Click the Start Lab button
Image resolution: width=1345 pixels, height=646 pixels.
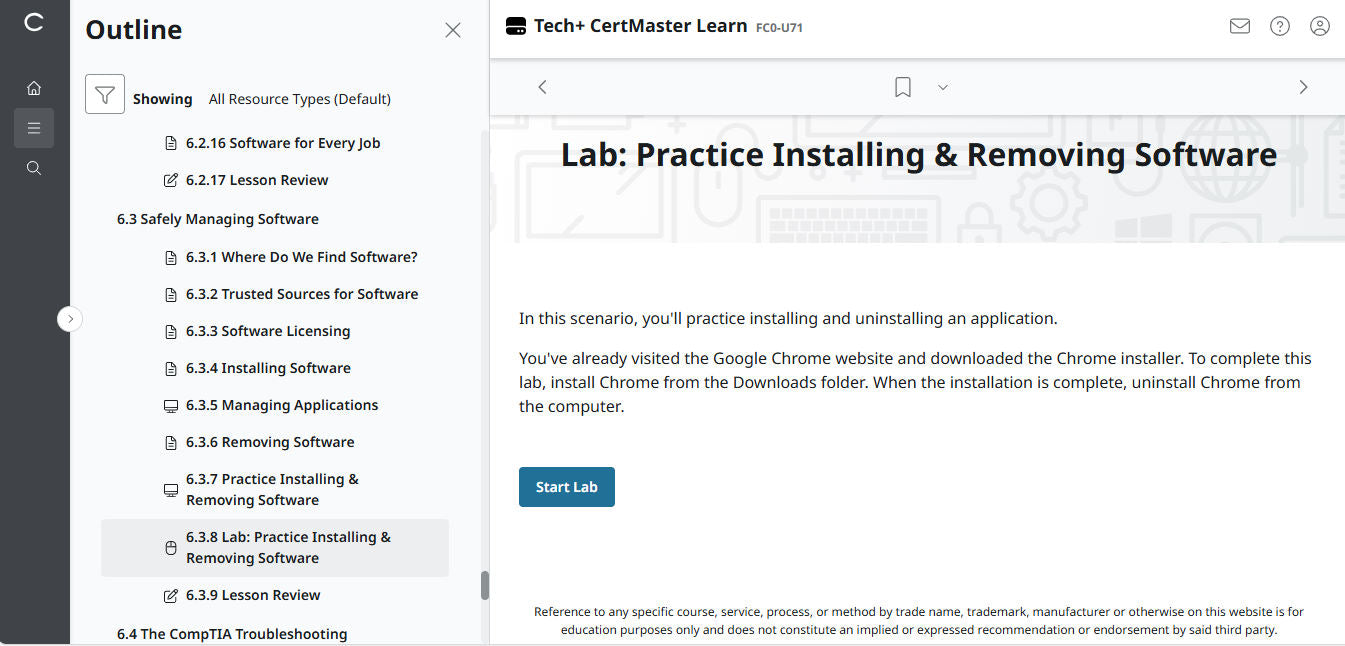point(566,487)
